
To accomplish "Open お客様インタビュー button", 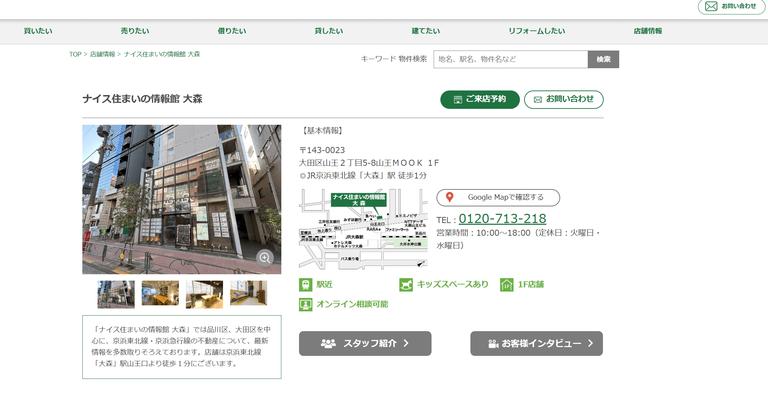I will (x=536, y=344).
